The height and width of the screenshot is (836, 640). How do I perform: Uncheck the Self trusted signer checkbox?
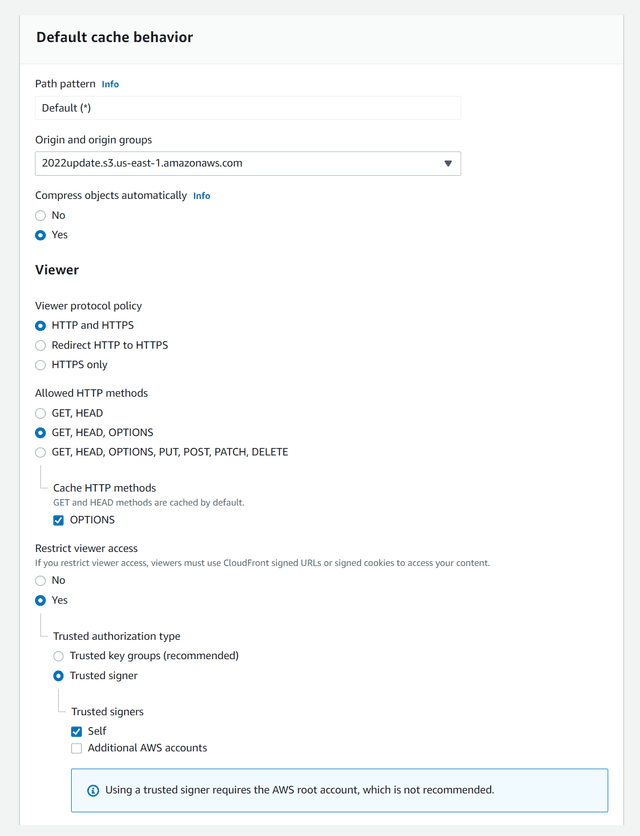click(x=77, y=732)
